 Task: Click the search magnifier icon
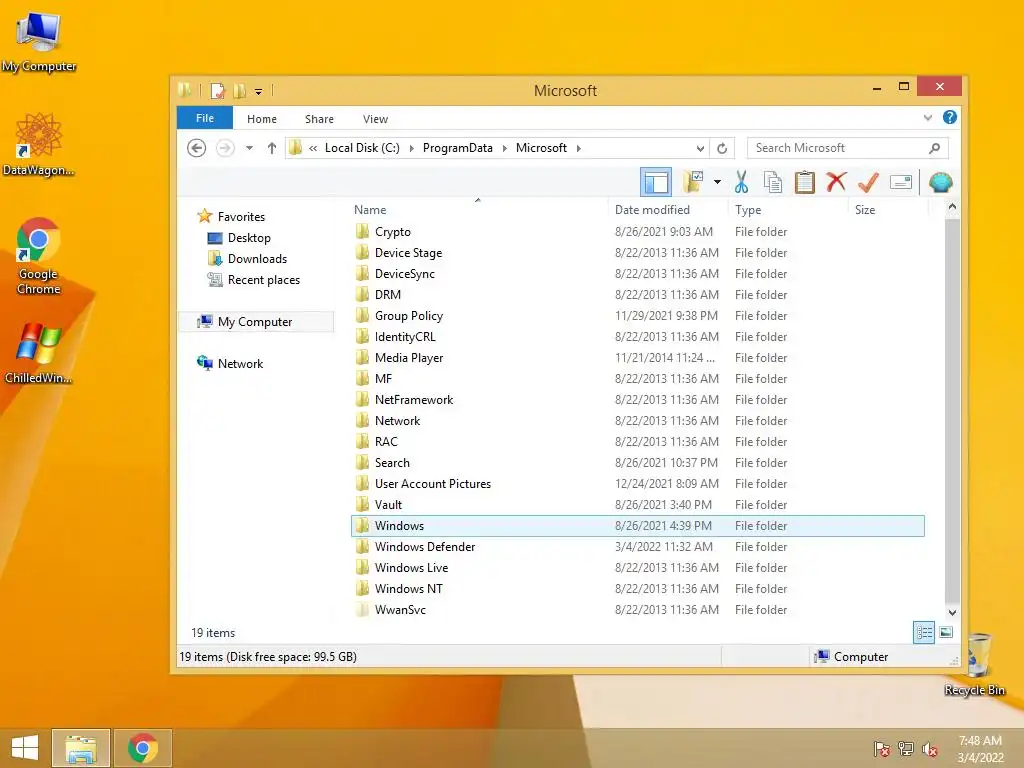click(x=935, y=148)
